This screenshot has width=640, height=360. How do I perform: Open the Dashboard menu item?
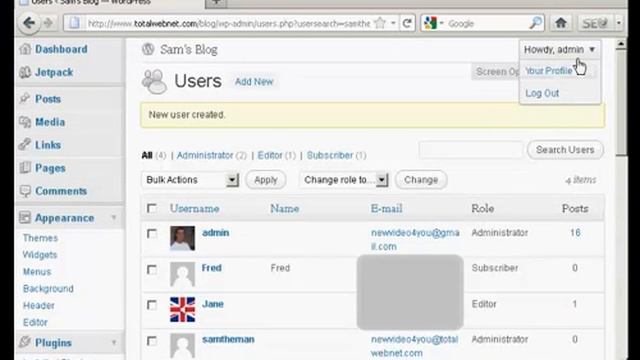[61, 49]
